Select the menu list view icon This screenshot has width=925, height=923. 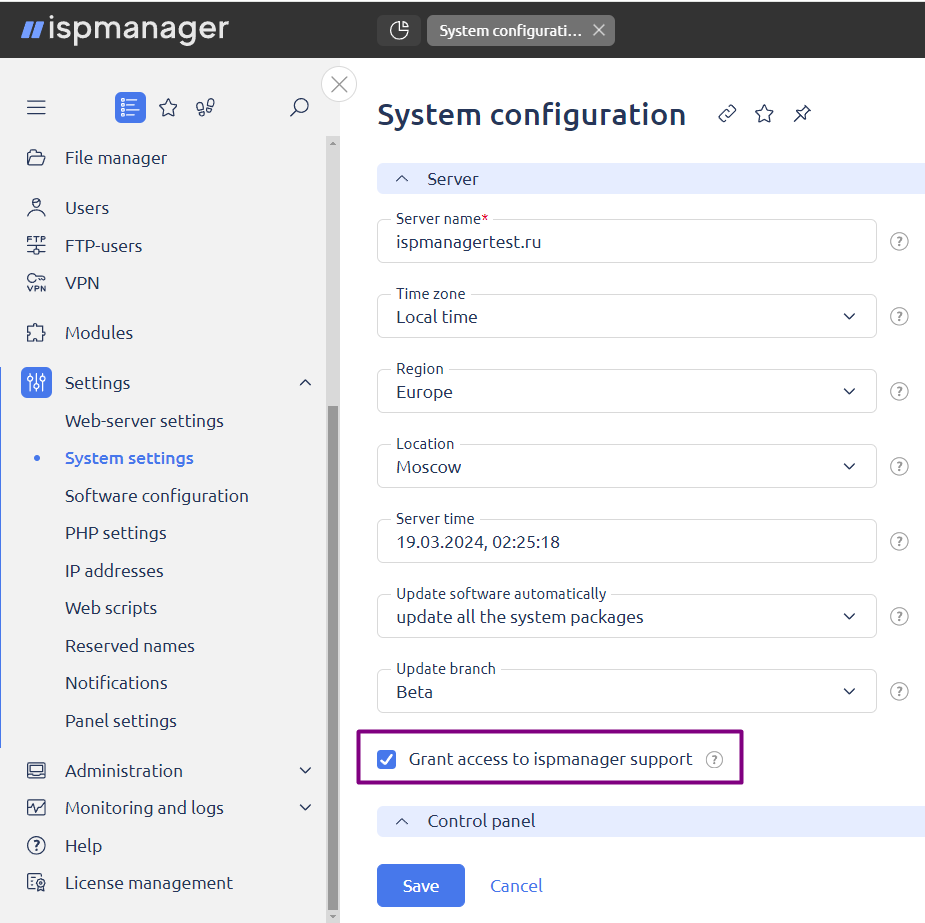(x=130, y=107)
